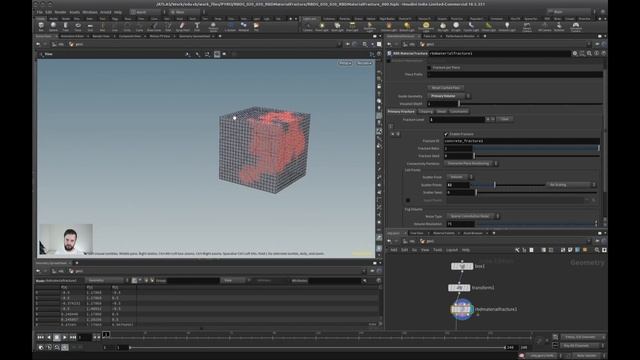Open the Connectivity Partition dropdown
The image size is (640, 360).
[471, 163]
